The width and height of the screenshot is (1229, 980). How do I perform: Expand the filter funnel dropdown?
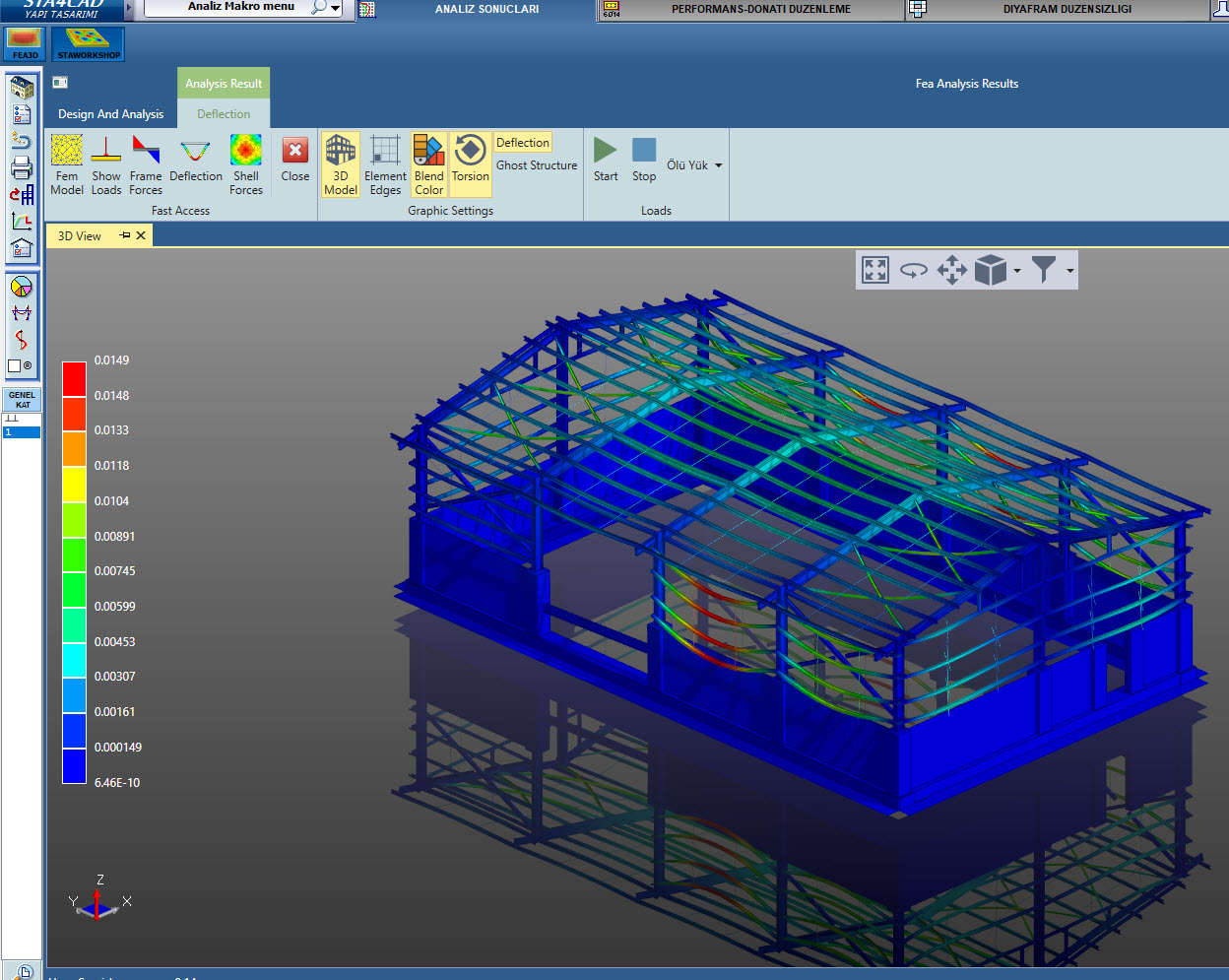[1069, 270]
